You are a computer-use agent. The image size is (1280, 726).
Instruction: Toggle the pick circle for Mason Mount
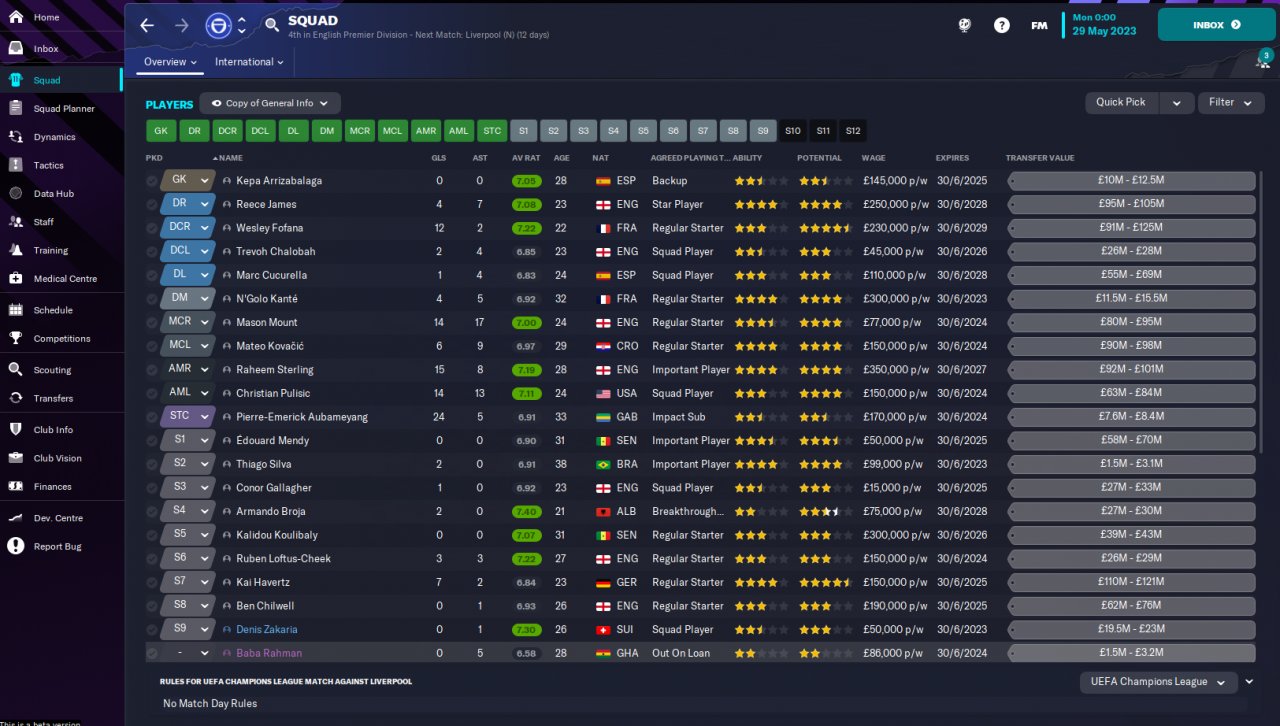click(x=152, y=323)
